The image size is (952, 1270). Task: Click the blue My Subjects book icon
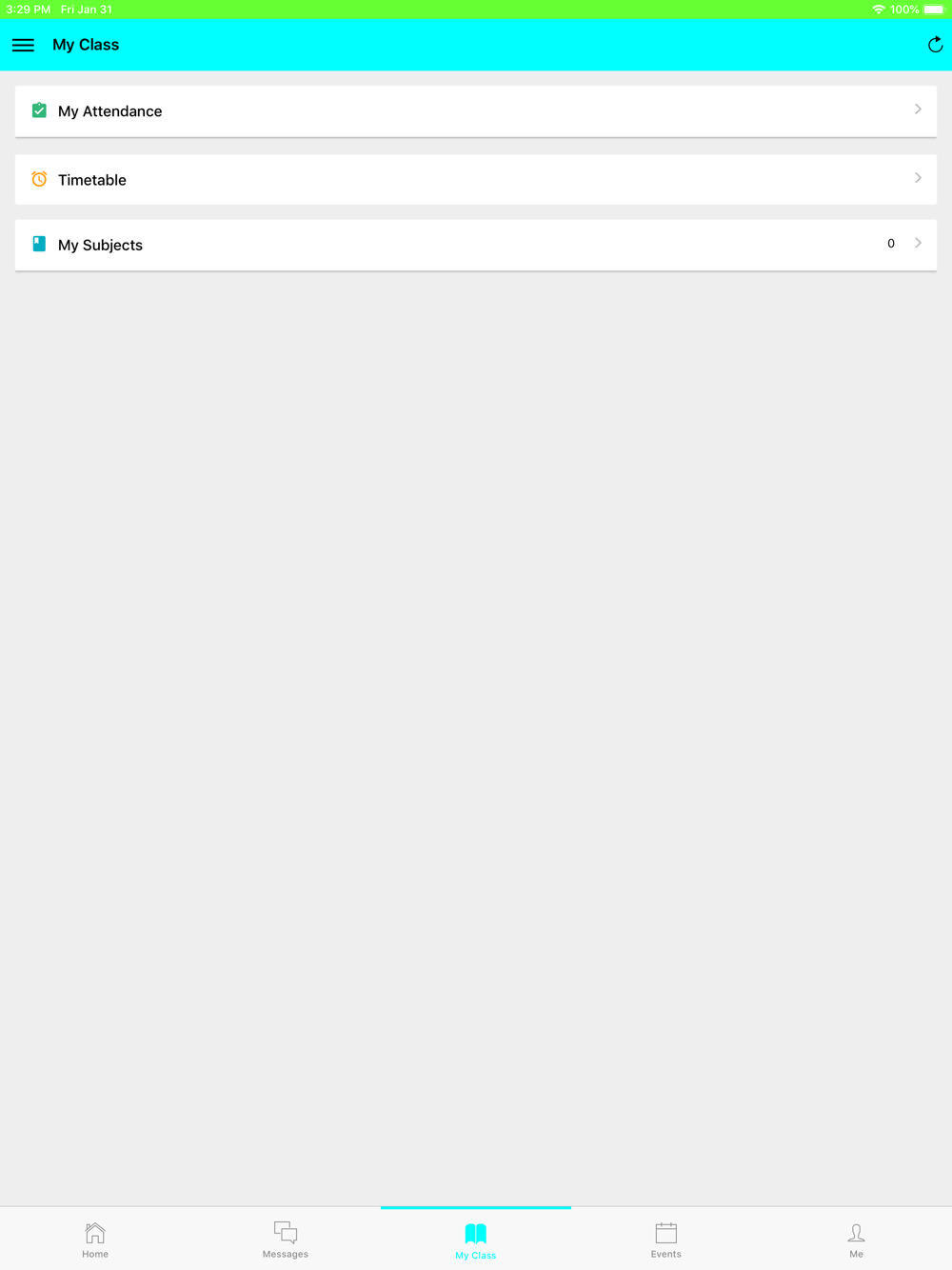click(x=39, y=244)
